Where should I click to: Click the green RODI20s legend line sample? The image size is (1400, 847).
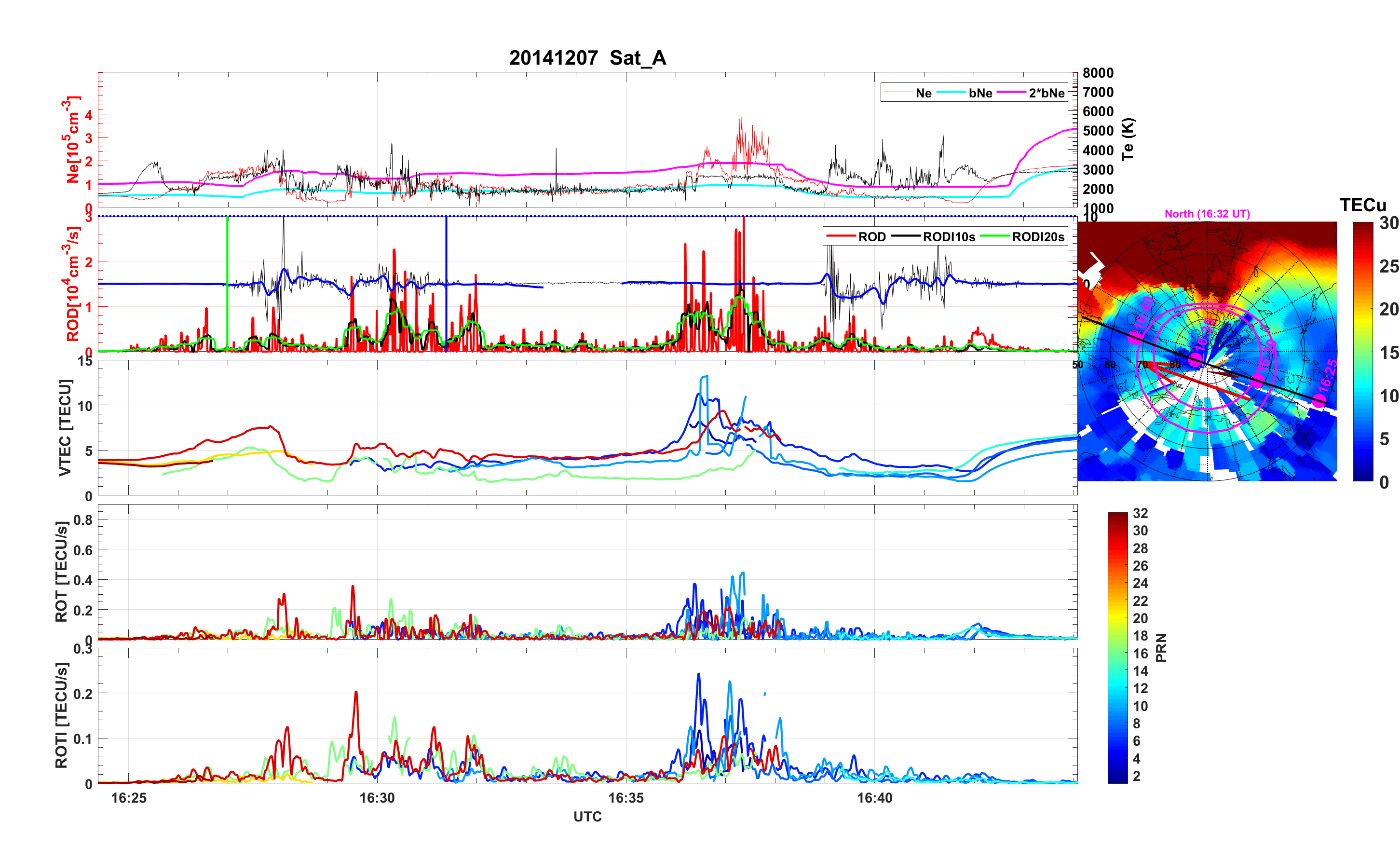pyautogui.click(x=994, y=236)
